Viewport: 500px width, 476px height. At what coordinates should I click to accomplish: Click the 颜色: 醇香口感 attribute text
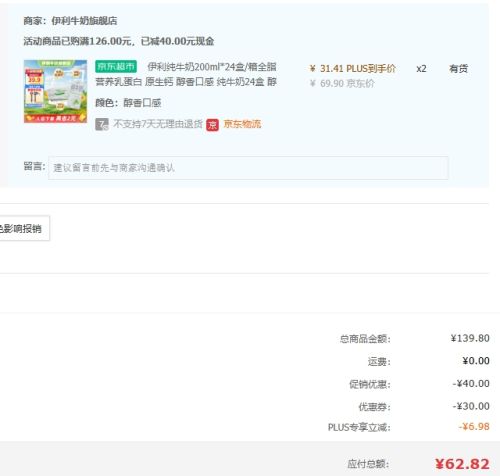[x=128, y=103]
